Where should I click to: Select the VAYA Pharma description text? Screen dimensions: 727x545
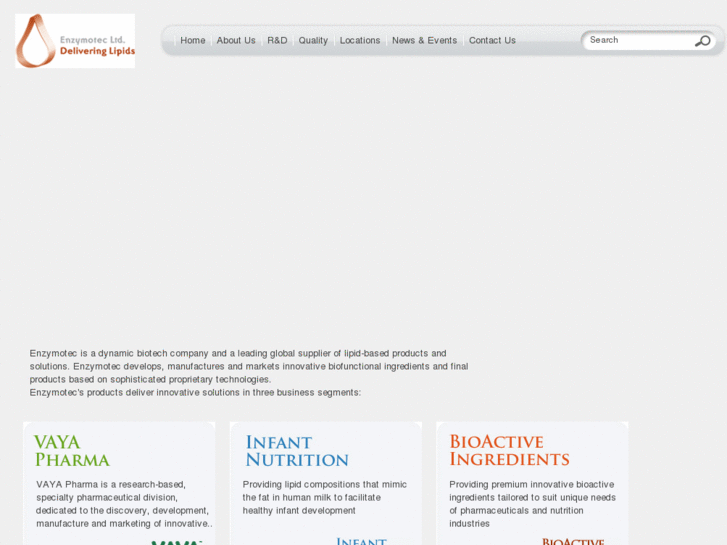tap(124, 504)
